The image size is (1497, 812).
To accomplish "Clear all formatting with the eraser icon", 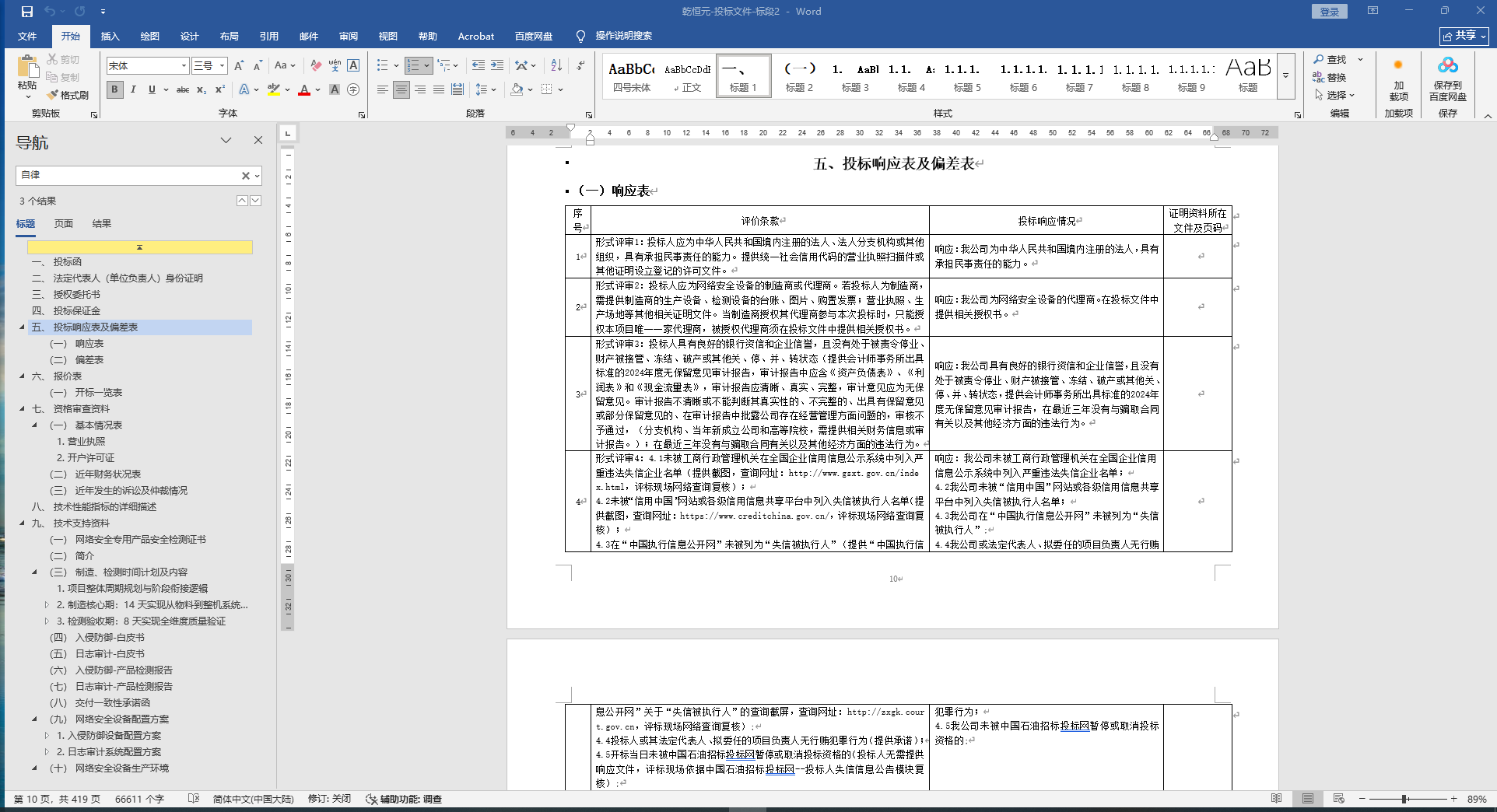I will click(315, 66).
